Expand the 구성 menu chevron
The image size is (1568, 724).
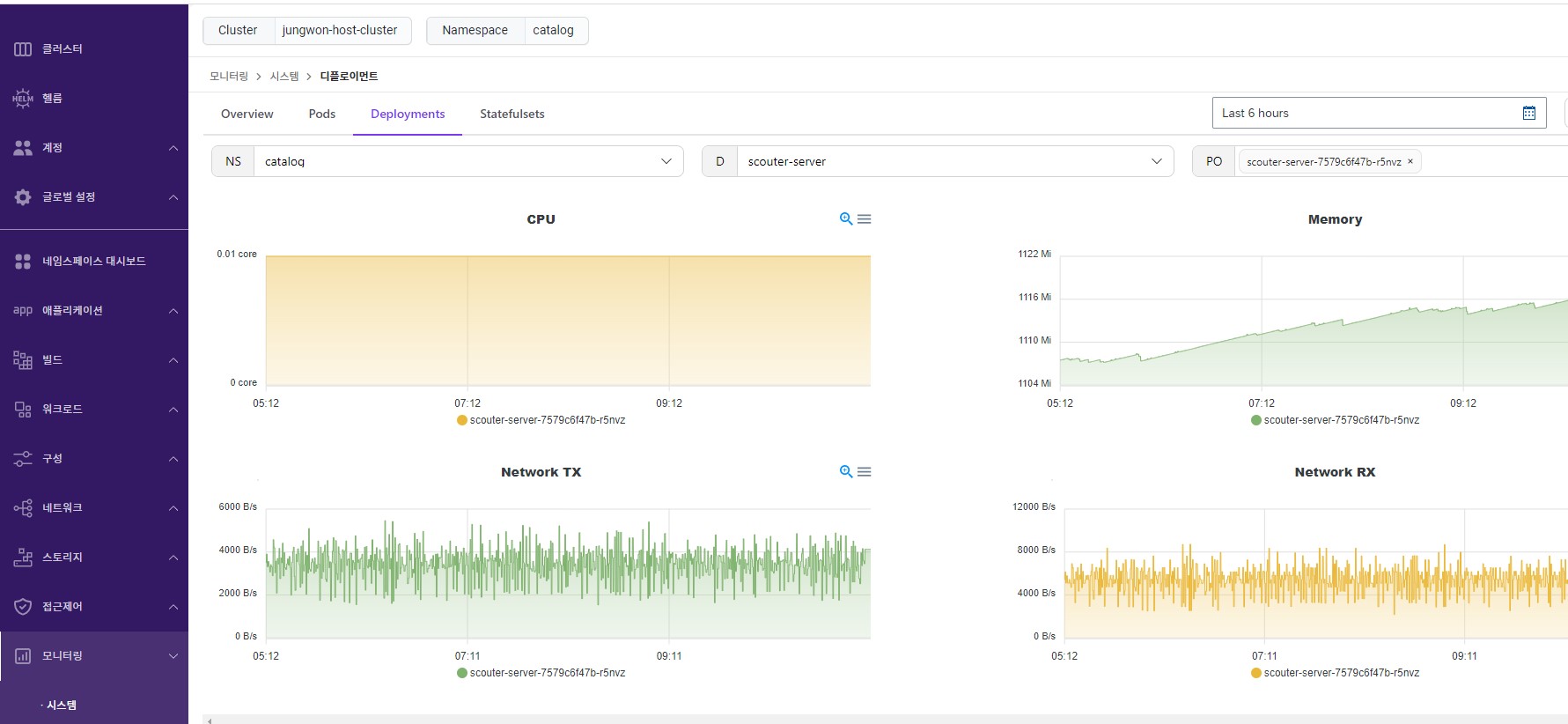173,459
